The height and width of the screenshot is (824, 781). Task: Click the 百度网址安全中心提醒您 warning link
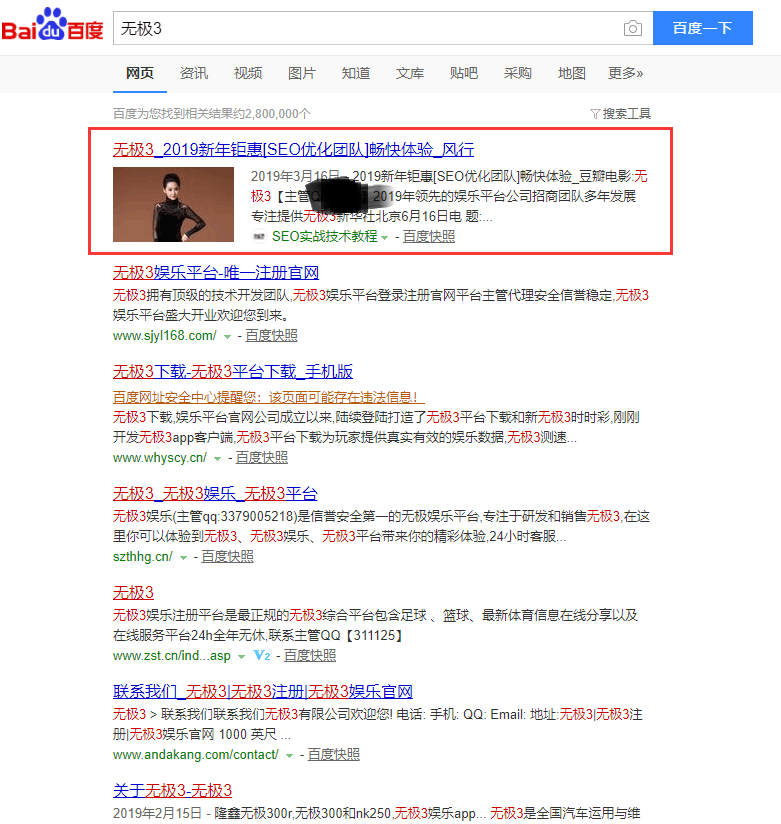click(269, 397)
